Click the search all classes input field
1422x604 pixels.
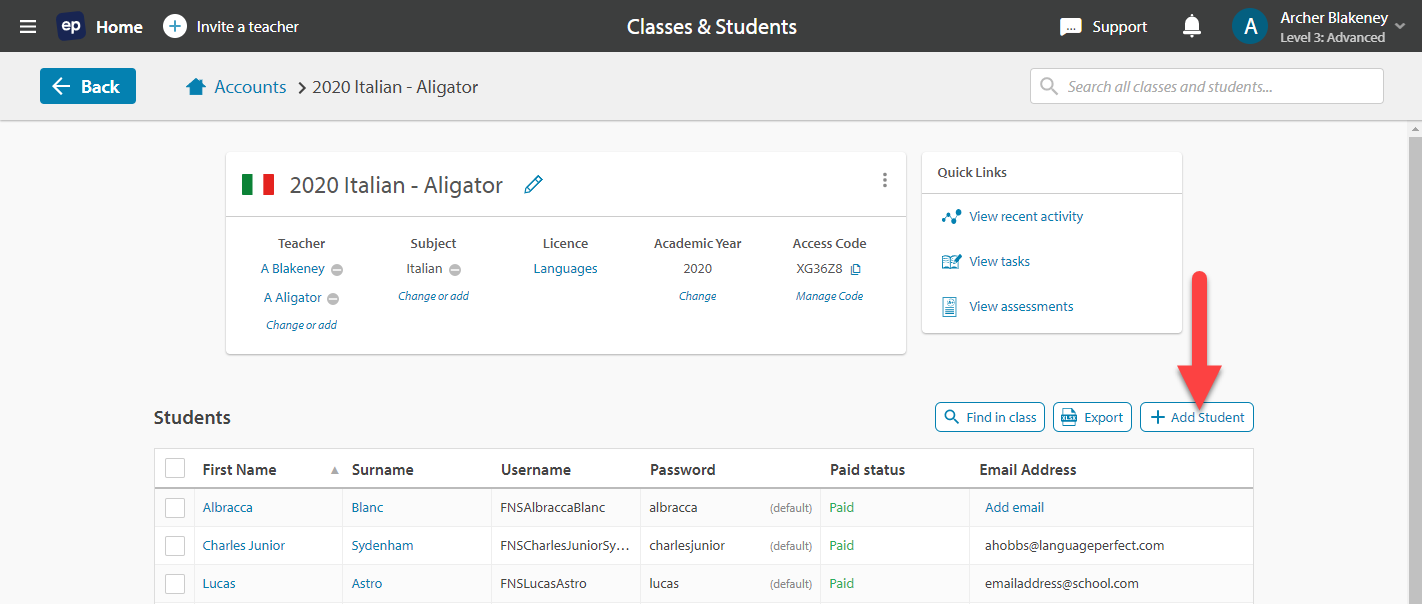point(1200,86)
